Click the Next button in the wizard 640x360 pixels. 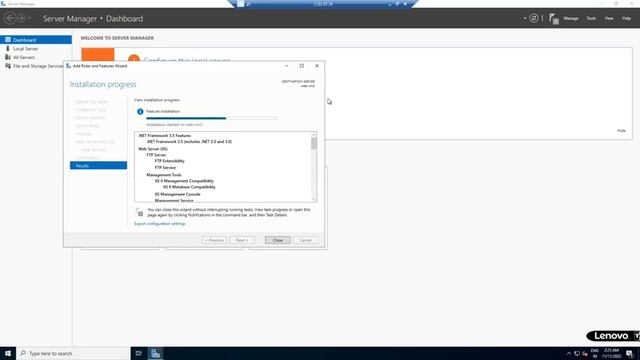pos(242,240)
